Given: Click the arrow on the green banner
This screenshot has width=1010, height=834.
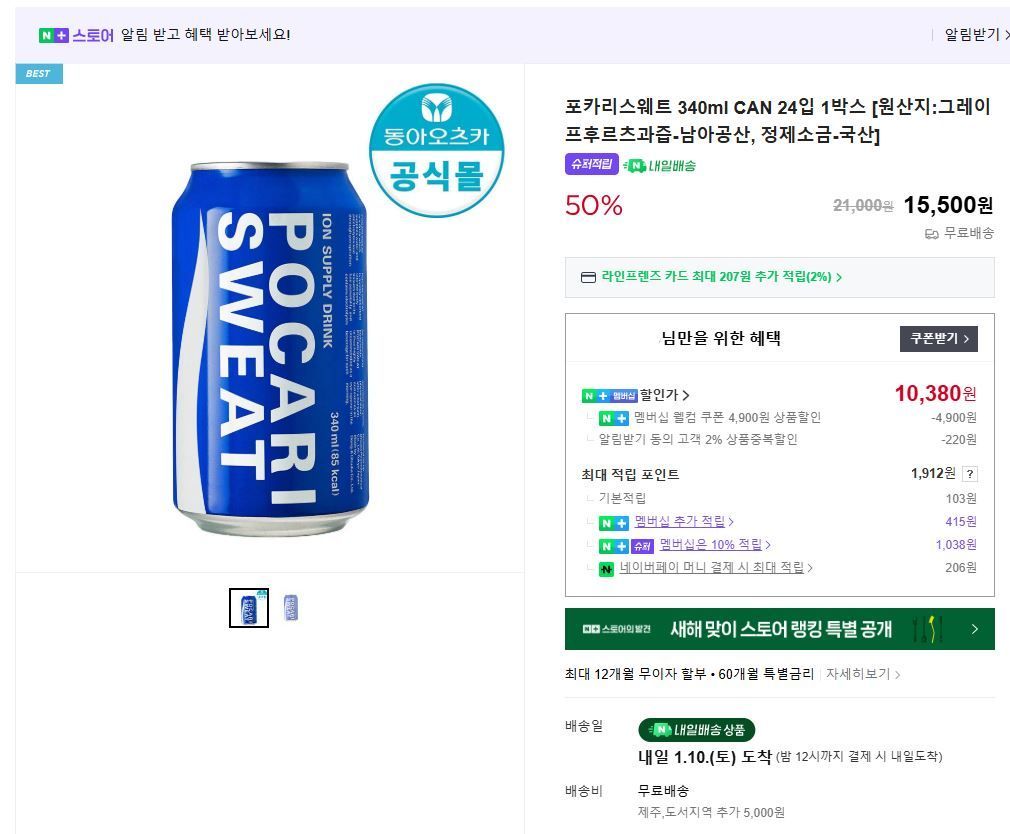Looking at the screenshot, I should point(975,629).
